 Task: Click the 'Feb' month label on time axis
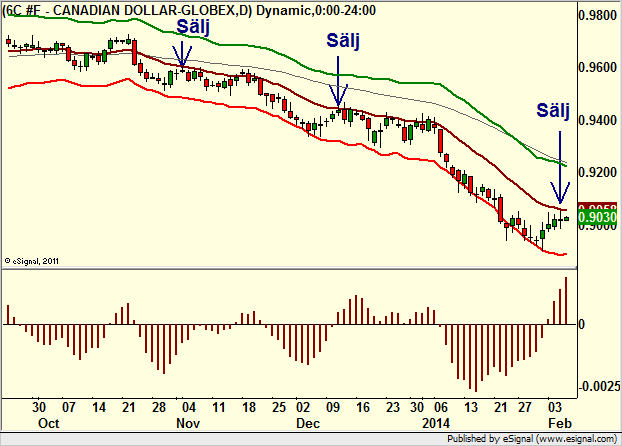tap(560, 423)
